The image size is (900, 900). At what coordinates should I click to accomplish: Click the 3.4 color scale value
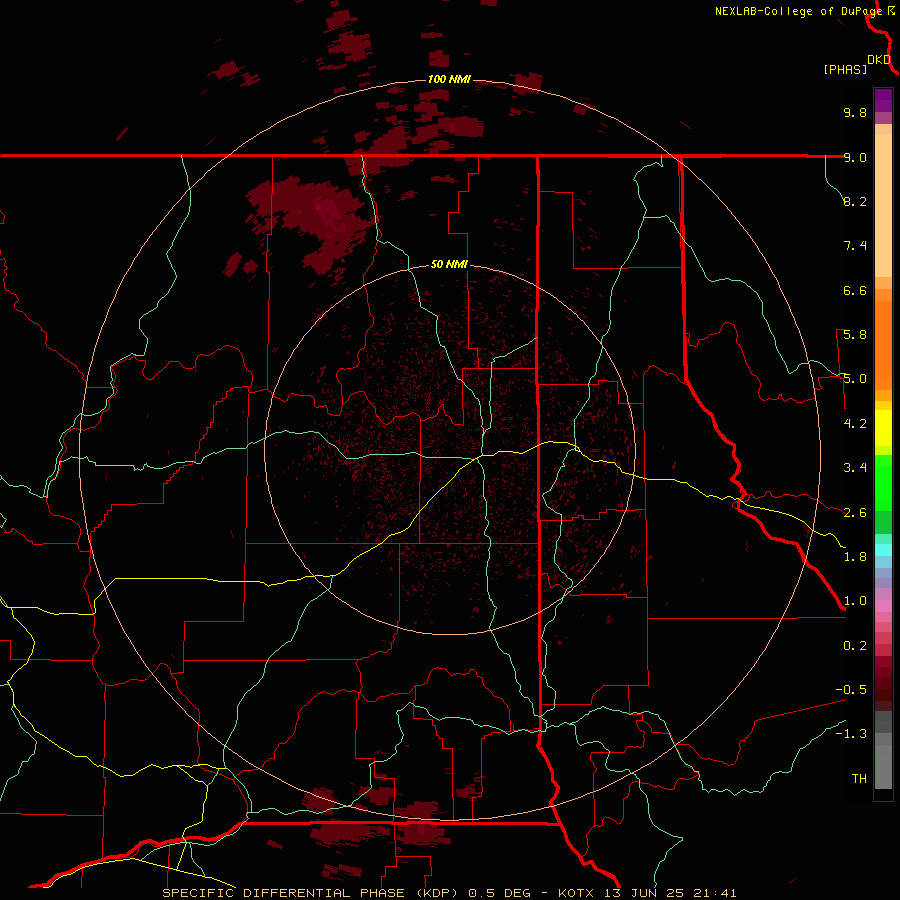point(855,468)
